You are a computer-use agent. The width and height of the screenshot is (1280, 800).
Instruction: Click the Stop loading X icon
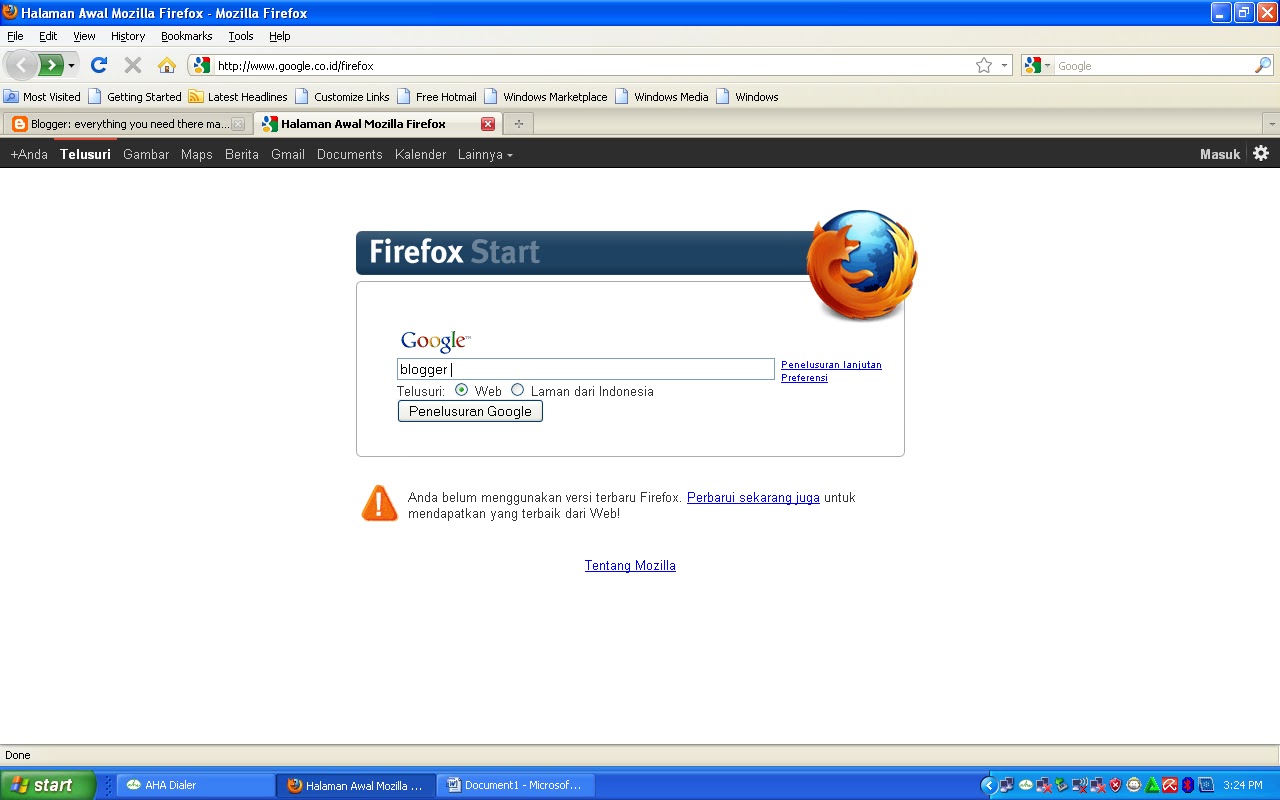[x=132, y=65]
